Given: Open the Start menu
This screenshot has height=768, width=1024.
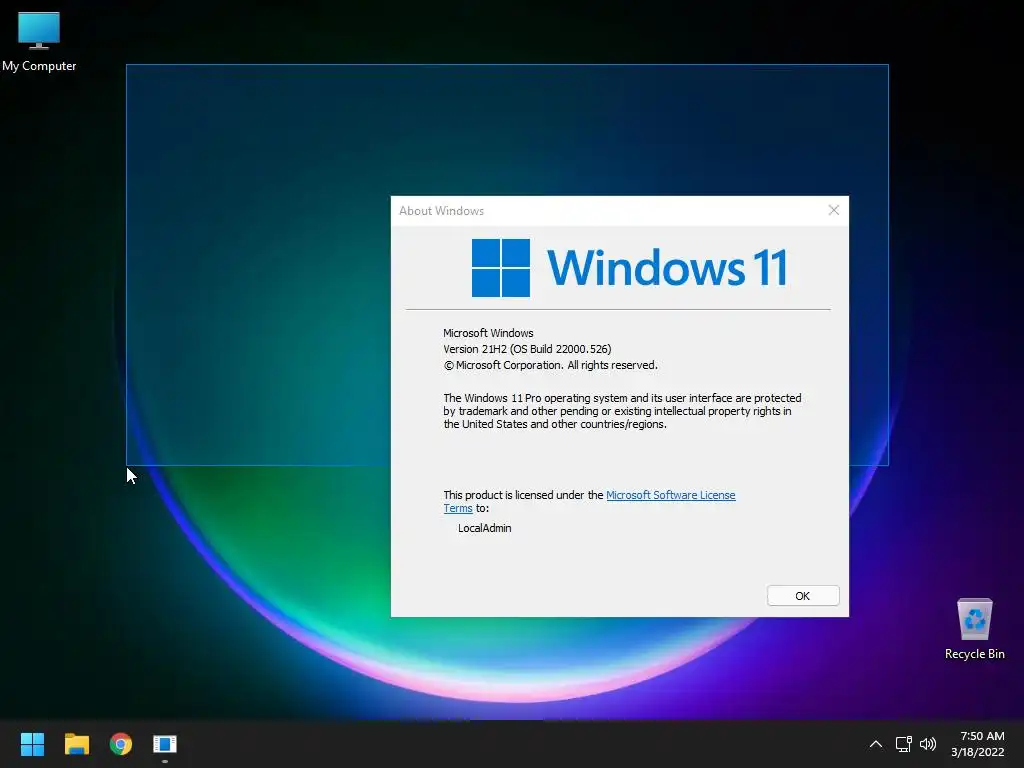Looking at the screenshot, I should (x=32, y=744).
